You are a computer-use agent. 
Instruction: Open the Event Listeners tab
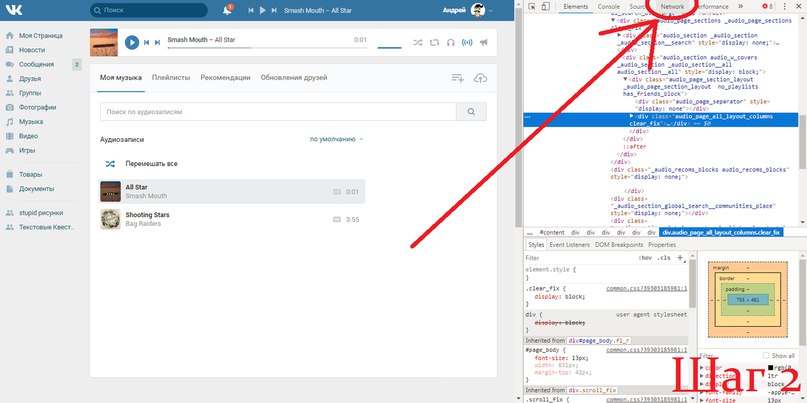(x=569, y=245)
